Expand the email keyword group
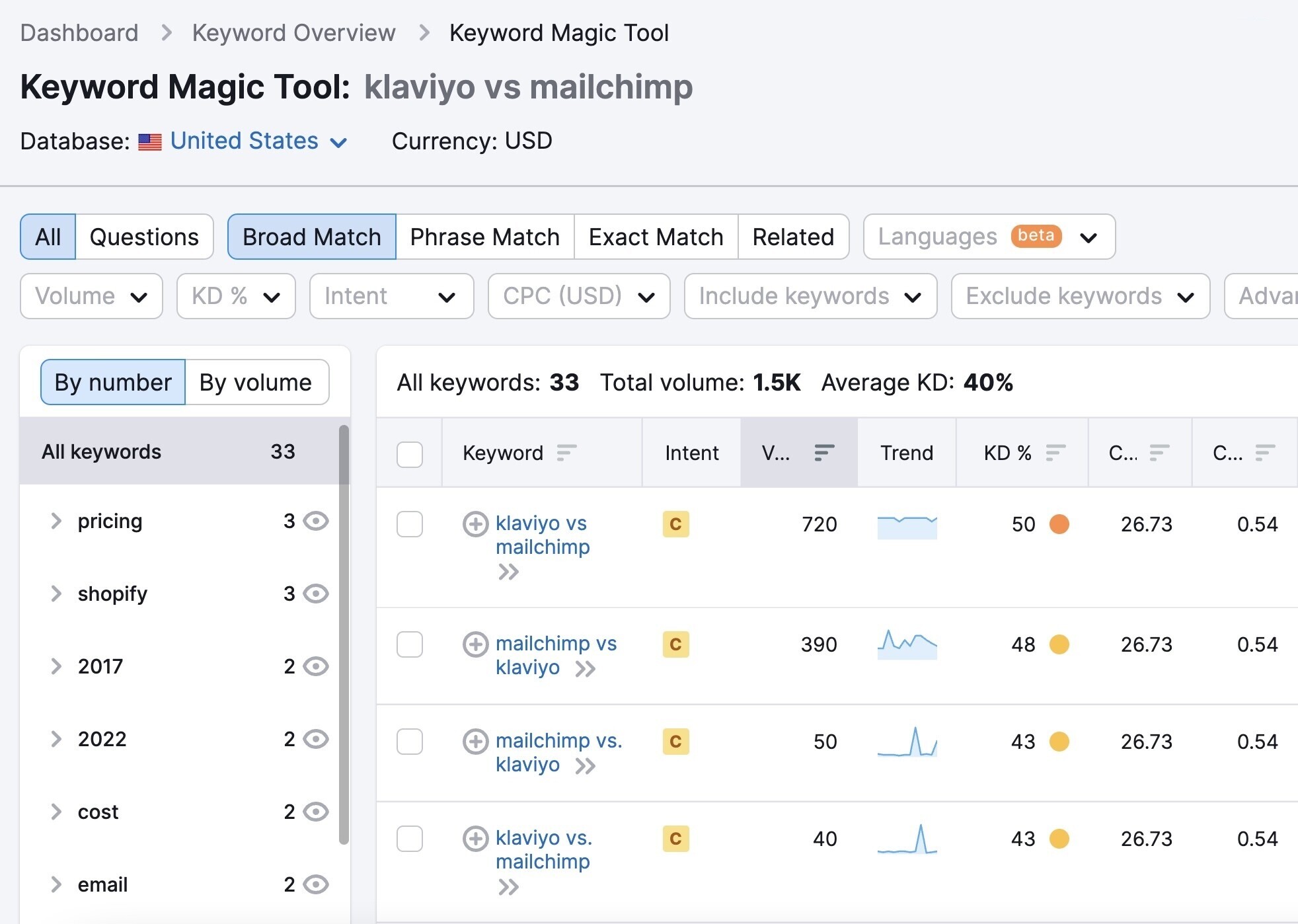Viewport: 1298px width, 924px height. coord(56,884)
